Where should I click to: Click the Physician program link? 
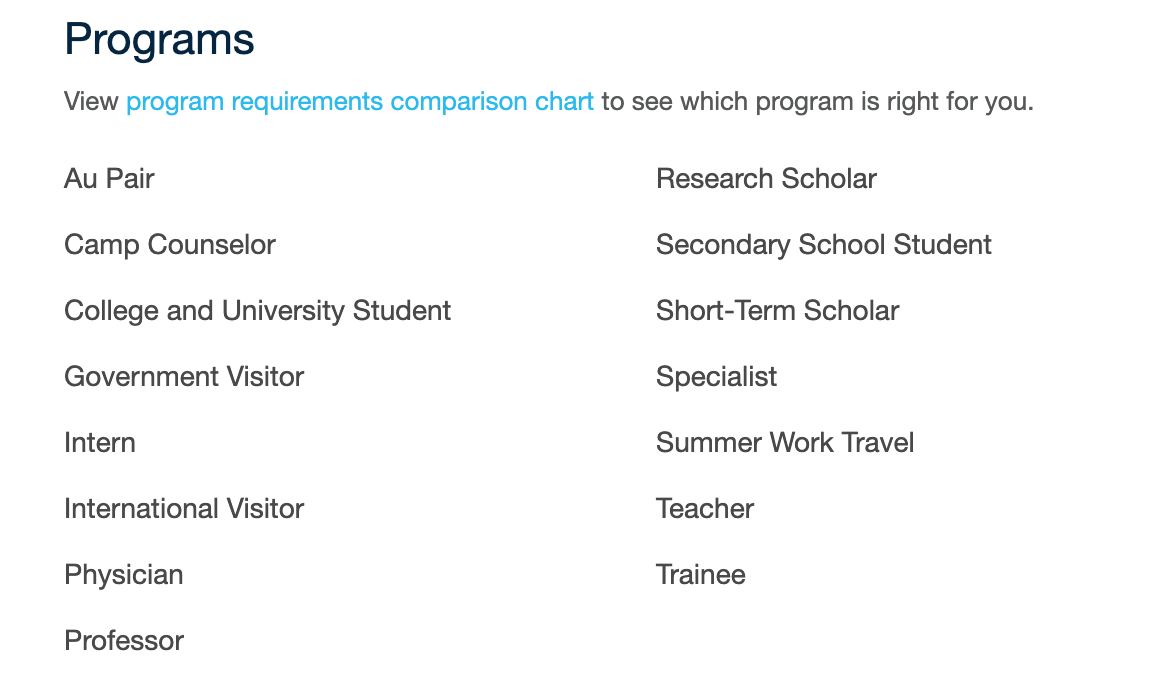pos(124,575)
